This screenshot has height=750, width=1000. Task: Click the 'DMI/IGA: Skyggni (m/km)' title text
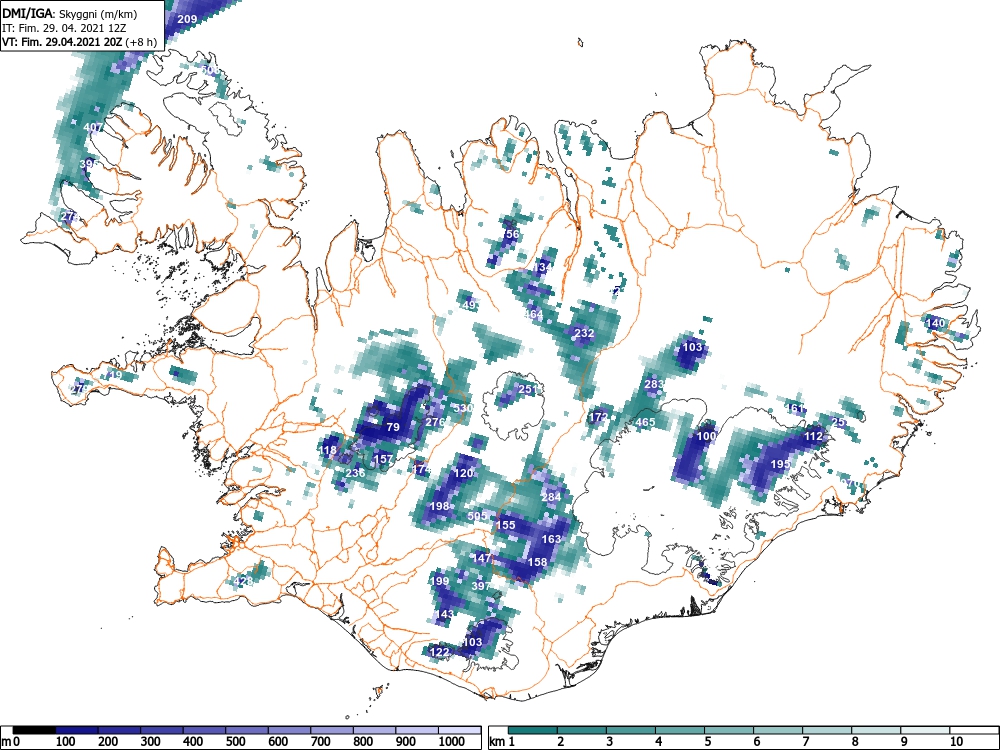[70, 13]
